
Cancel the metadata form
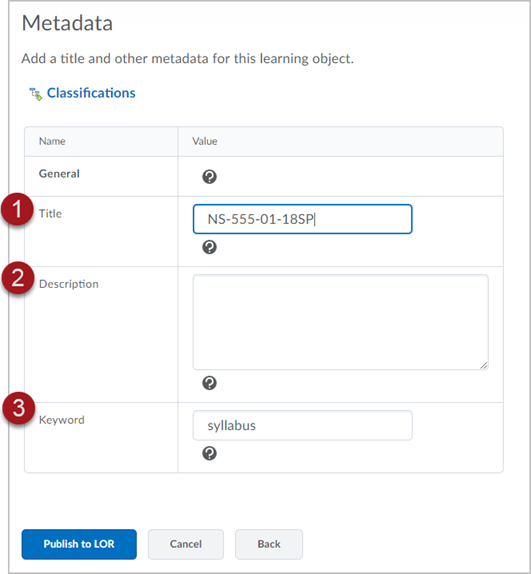coord(186,544)
